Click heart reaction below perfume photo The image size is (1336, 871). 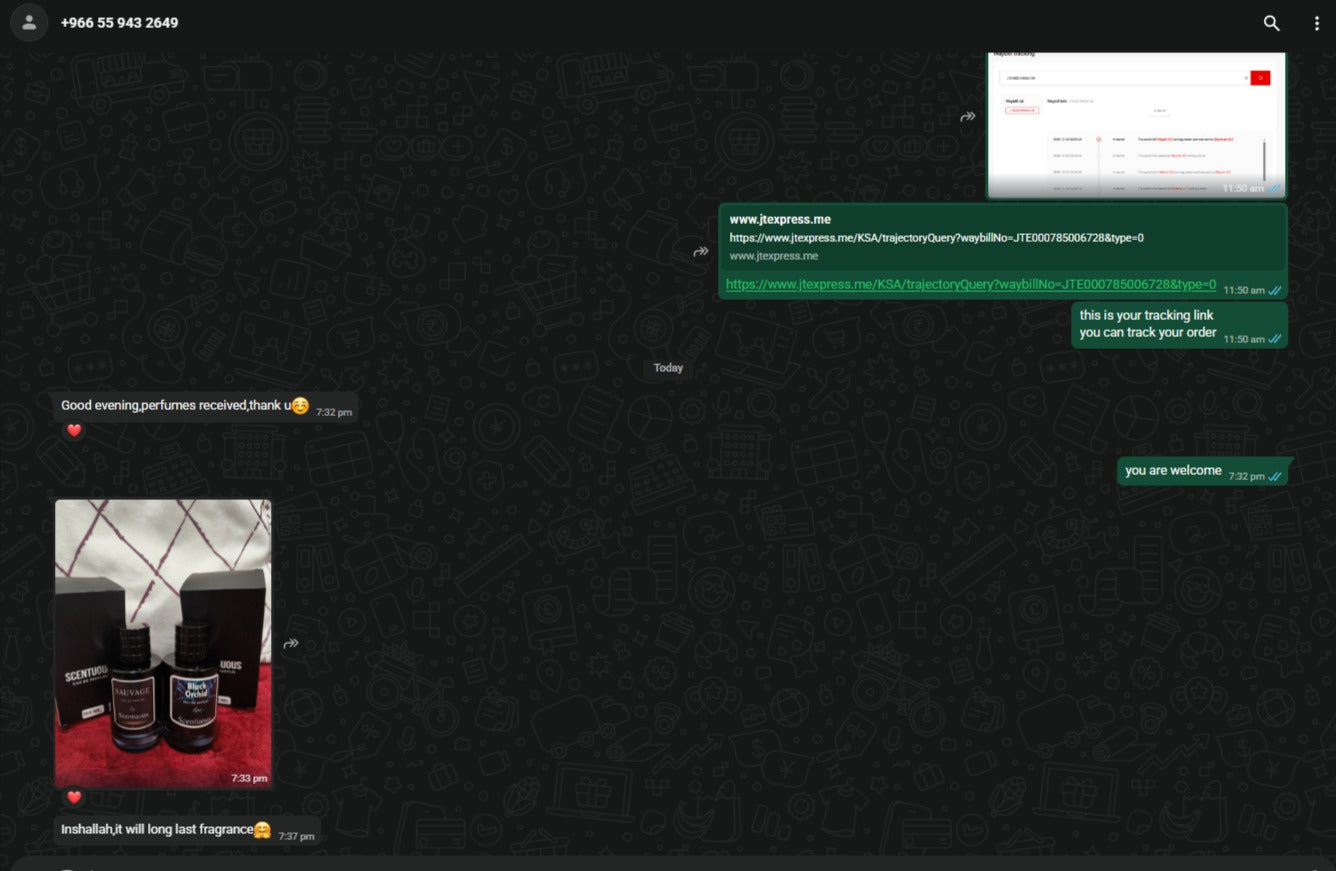pyautogui.click(x=73, y=796)
